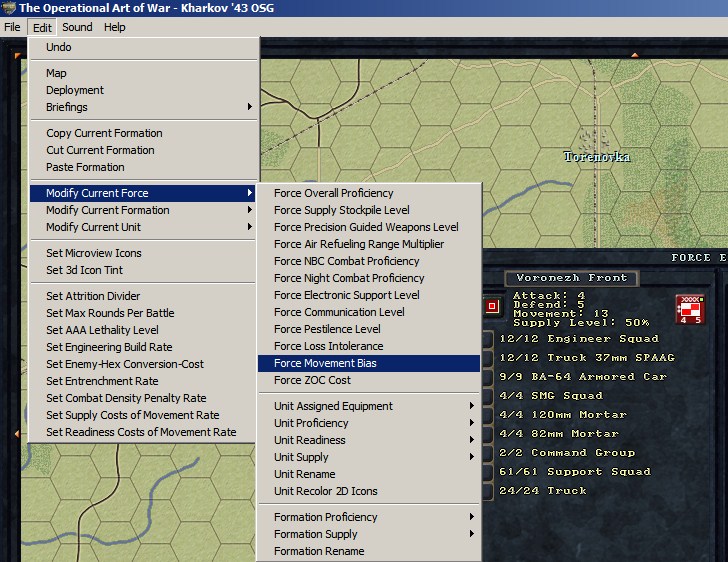Click the orange arrow on the left map edge
Image resolution: width=728 pixels, height=562 pixels.
click(x=17, y=433)
